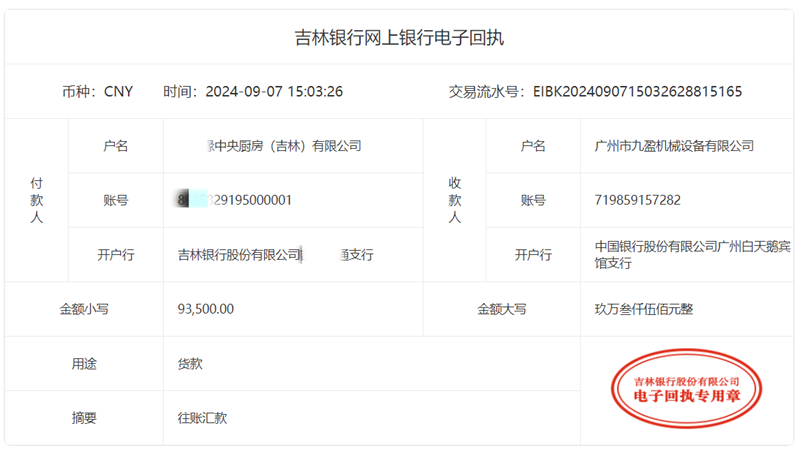This screenshot has height=453, width=800.
Task: Click the 收款人 payee header cell
Action: pyautogui.click(x=454, y=200)
